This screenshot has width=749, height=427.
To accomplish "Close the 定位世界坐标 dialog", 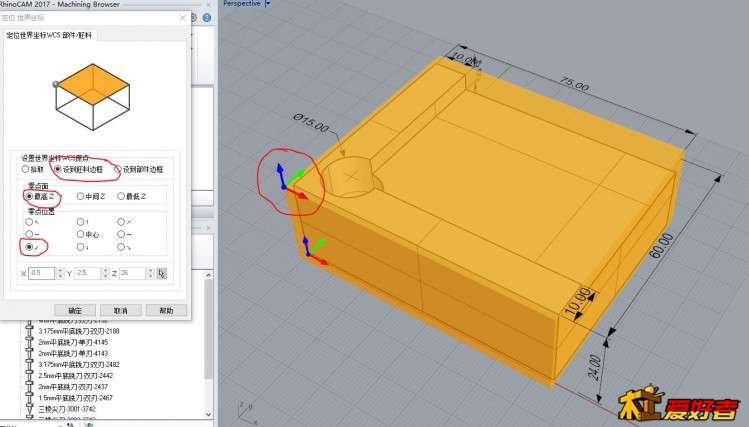I will click(182, 18).
